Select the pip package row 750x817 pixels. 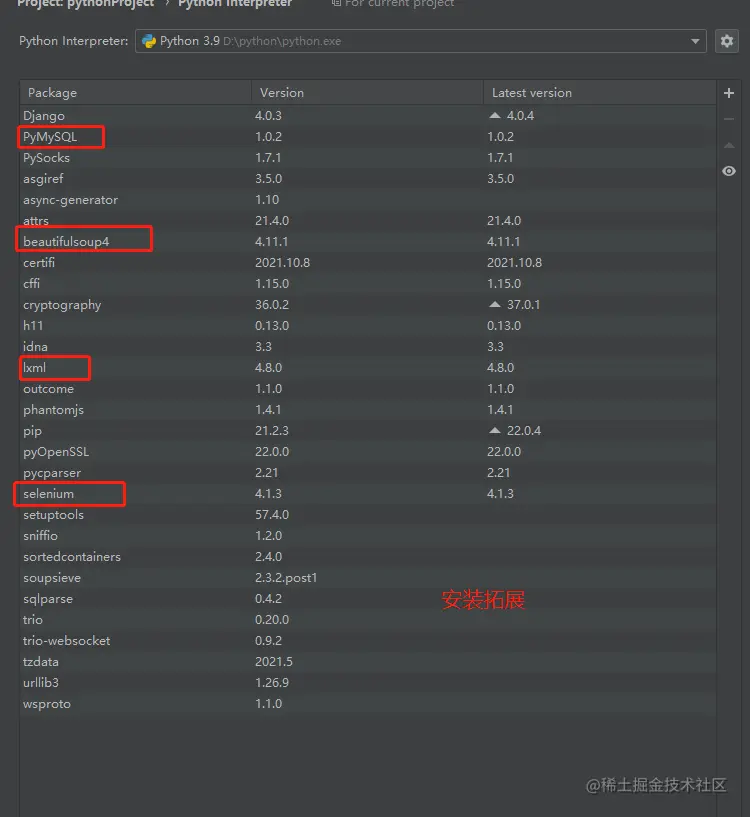point(367,431)
